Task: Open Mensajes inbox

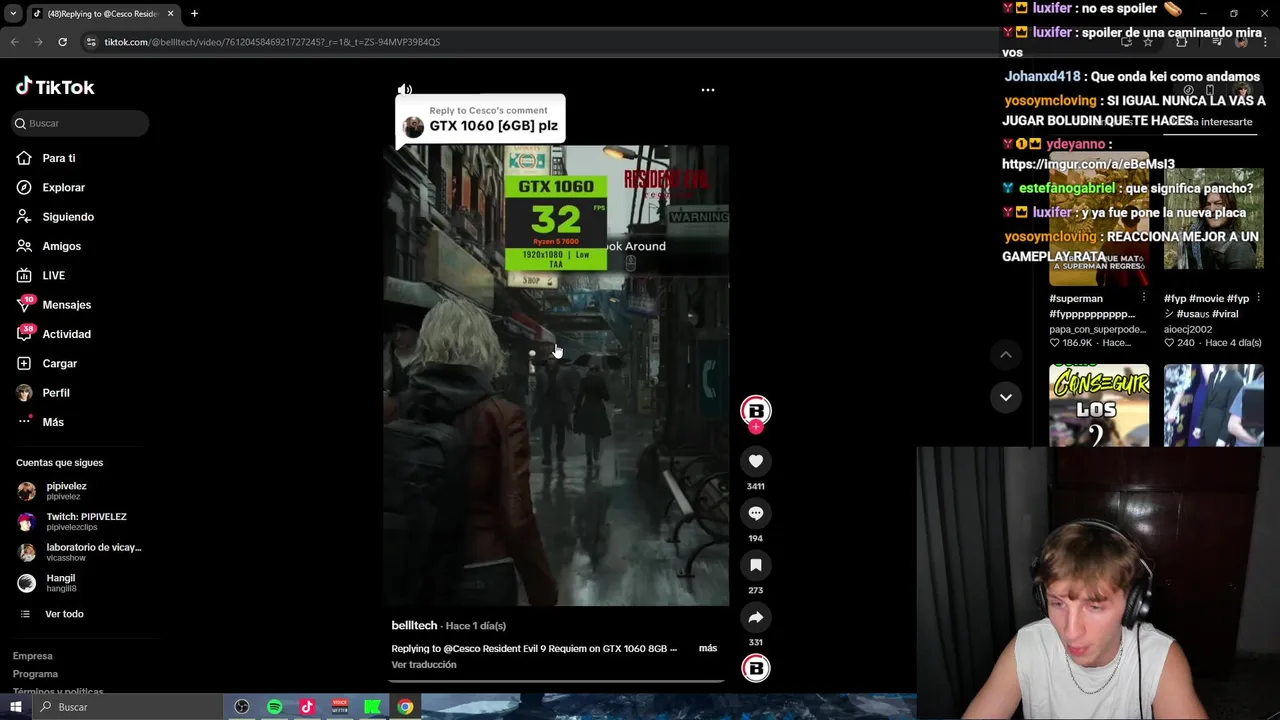Action: 66,305
